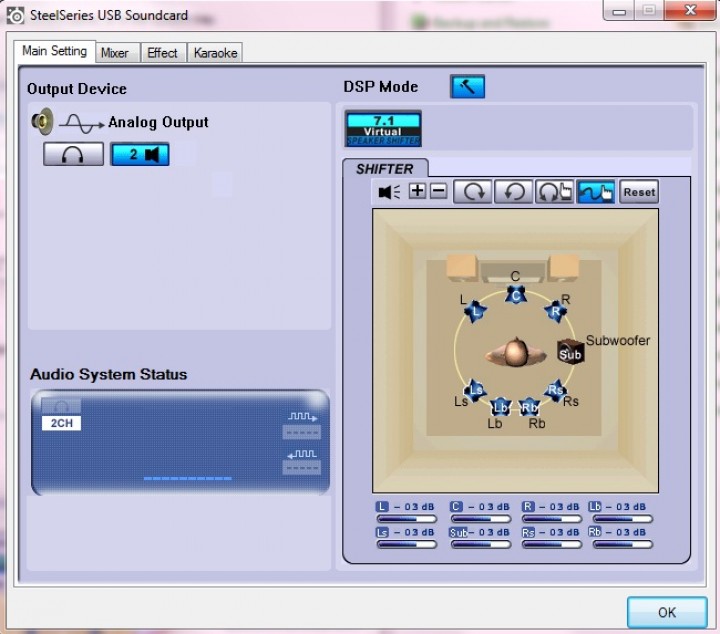Open the Effect tab
The width and height of the screenshot is (720, 634).
(163, 53)
